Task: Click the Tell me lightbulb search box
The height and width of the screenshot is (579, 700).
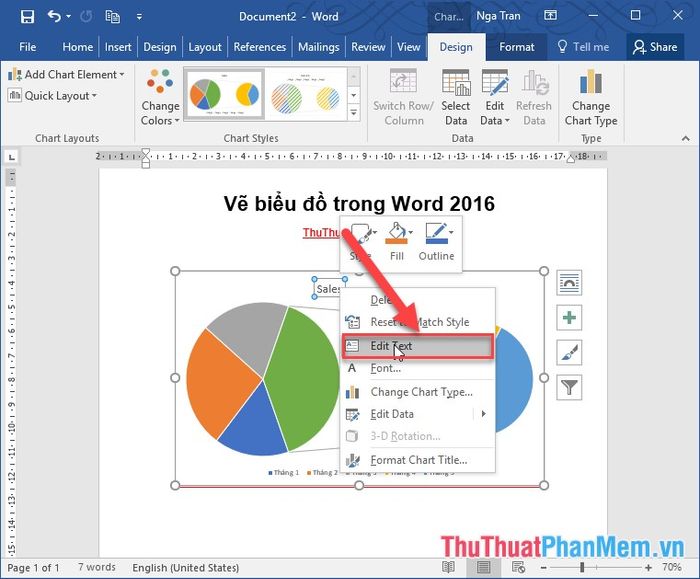Action: click(583, 47)
